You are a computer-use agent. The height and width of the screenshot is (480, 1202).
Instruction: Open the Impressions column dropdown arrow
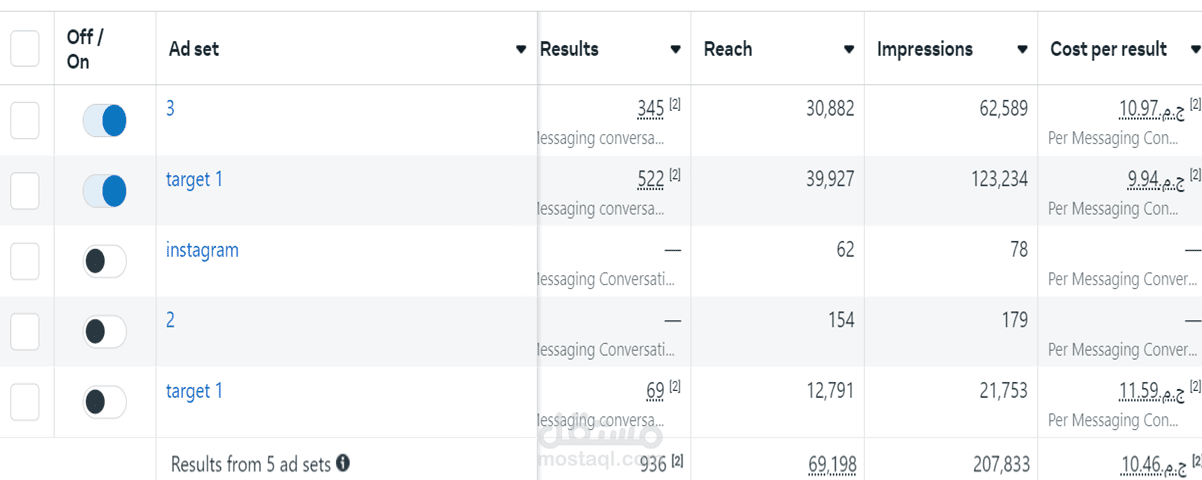1022,49
